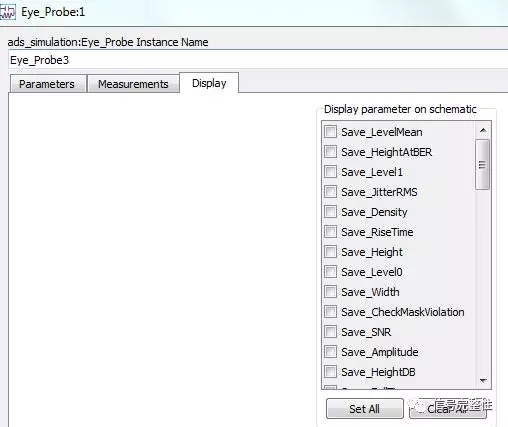Tick the Save_Level1 checkbox
This screenshot has height=427, width=508.
coord(330,172)
